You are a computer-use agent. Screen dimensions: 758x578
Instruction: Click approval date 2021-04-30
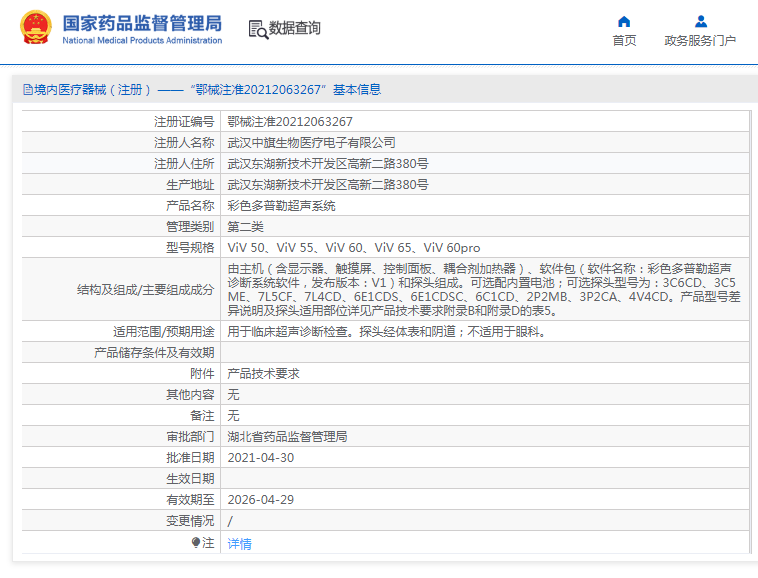[x=260, y=458]
